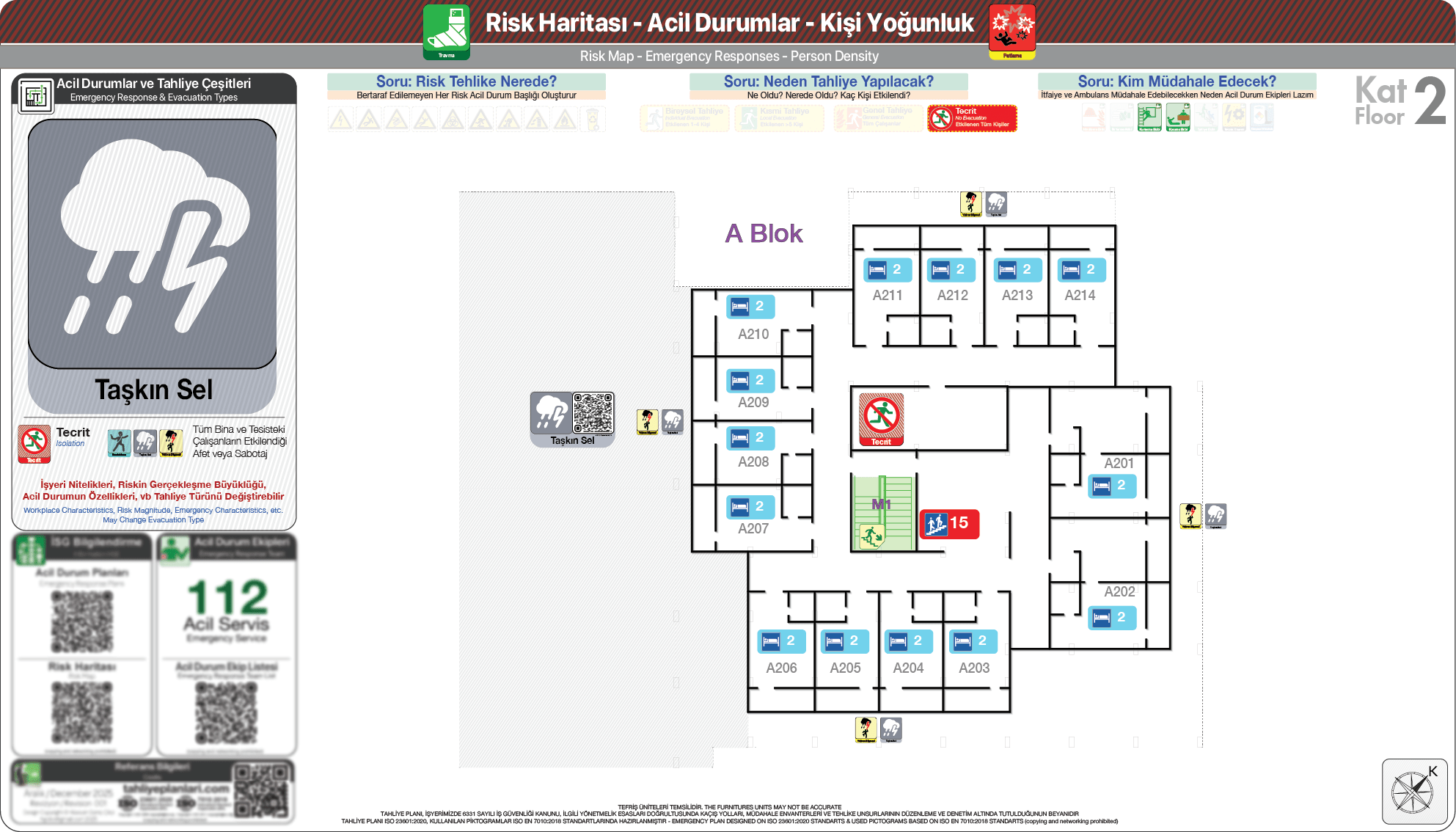Click the red 15-person assembly marker
This screenshot has width=1456, height=832.
(949, 524)
